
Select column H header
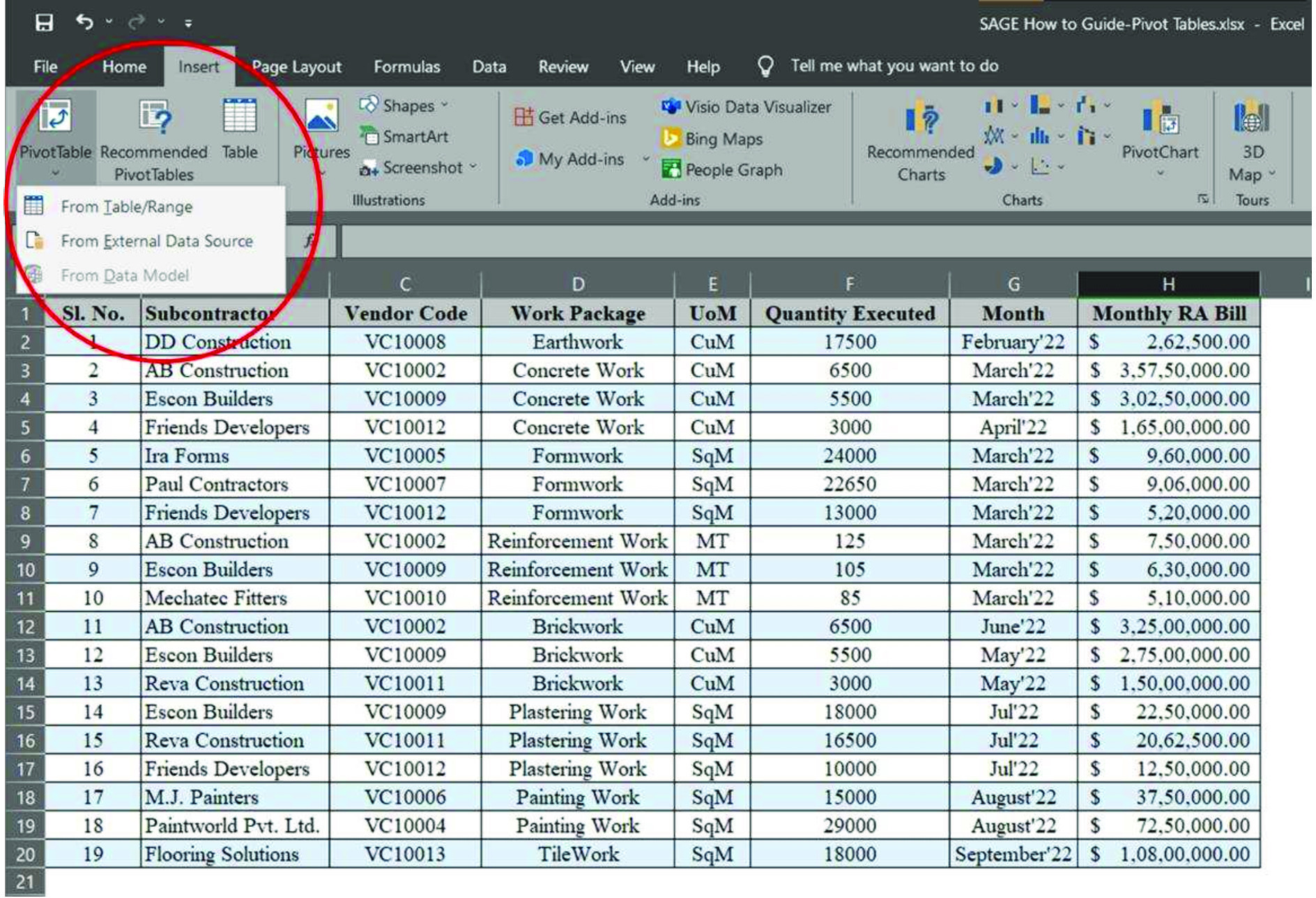(1168, 285)
